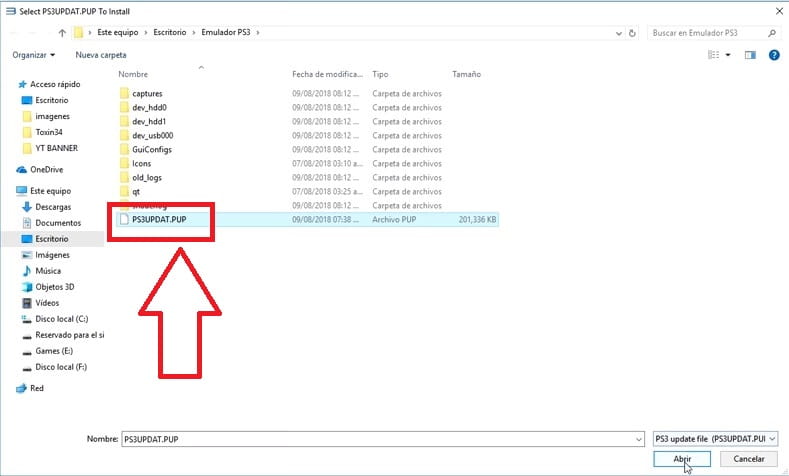Refresh the Emulador PS3 folder listing
Image resolution: width=789 pixels, height=476 pixels.
(634, 33)
